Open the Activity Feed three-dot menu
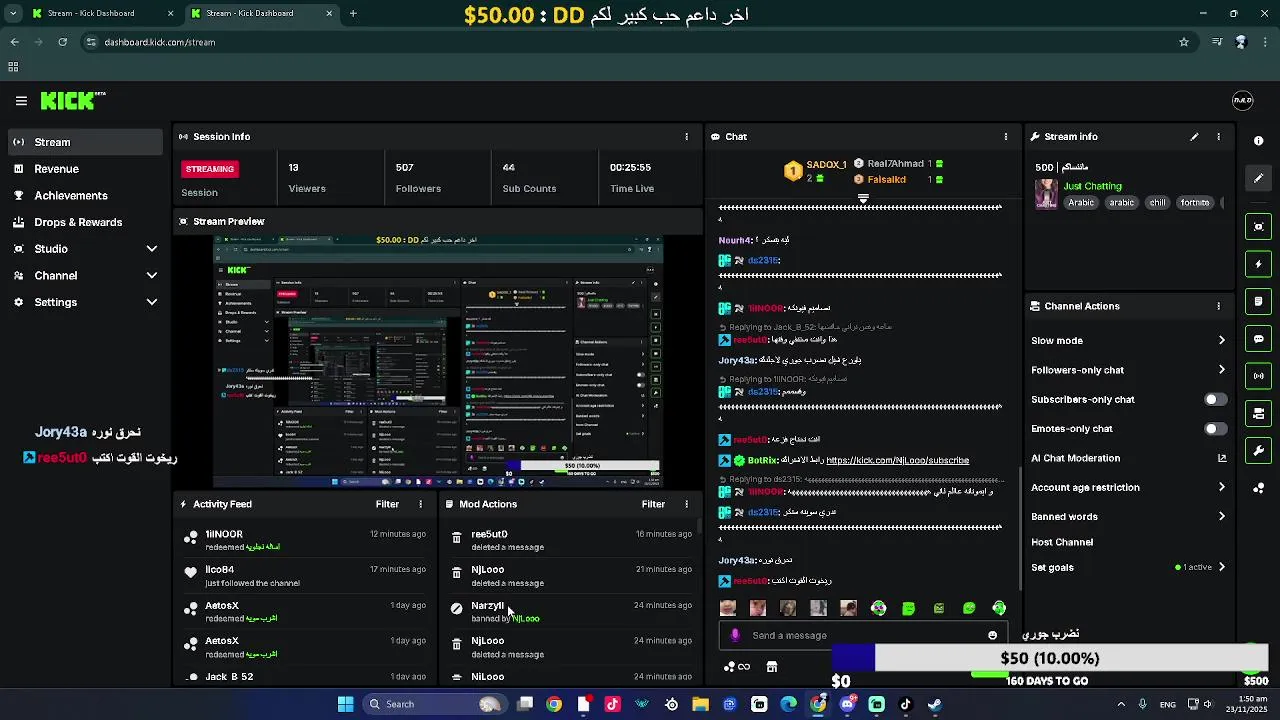Image resolution: width=1280 pixels, height=720 pixels. pos(420,505)
